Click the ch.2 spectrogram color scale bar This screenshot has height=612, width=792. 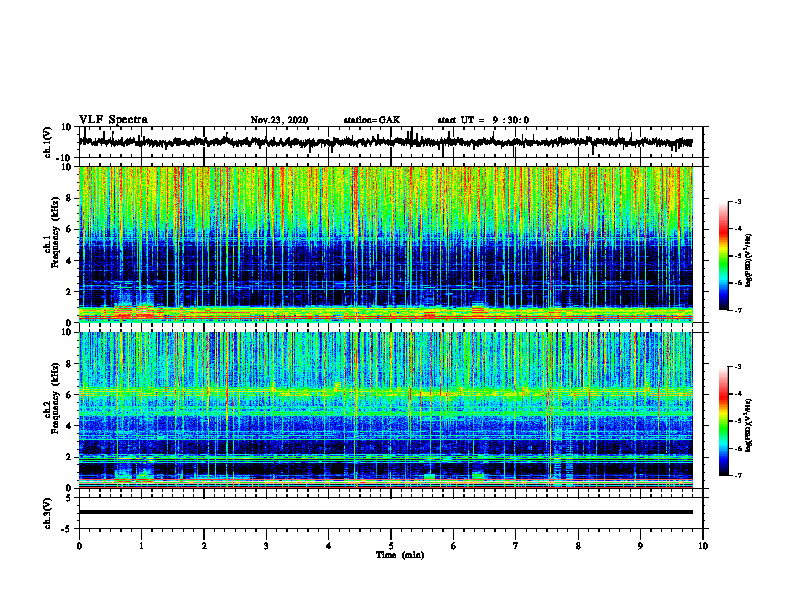point(724,421)
